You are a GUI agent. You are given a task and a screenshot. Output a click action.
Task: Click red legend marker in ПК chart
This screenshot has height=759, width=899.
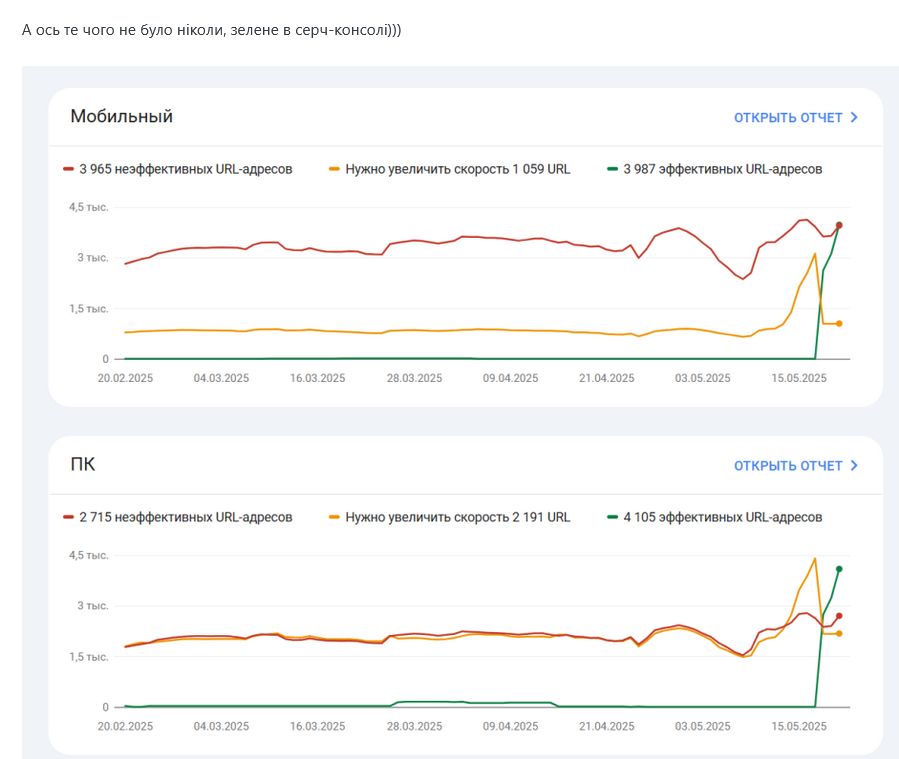click(x=68, y=518)
